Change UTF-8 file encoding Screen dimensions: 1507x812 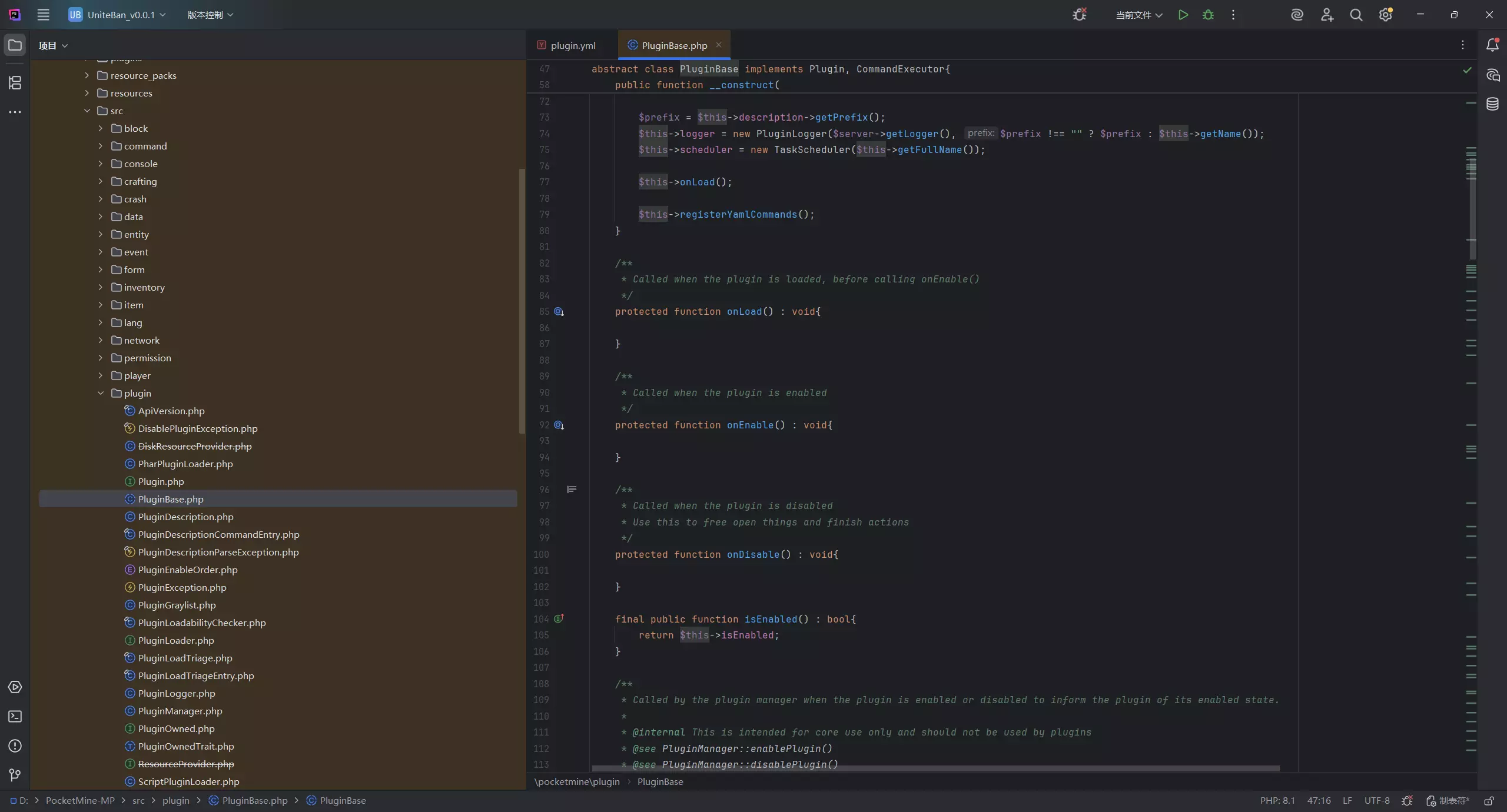pos(1377,800)
